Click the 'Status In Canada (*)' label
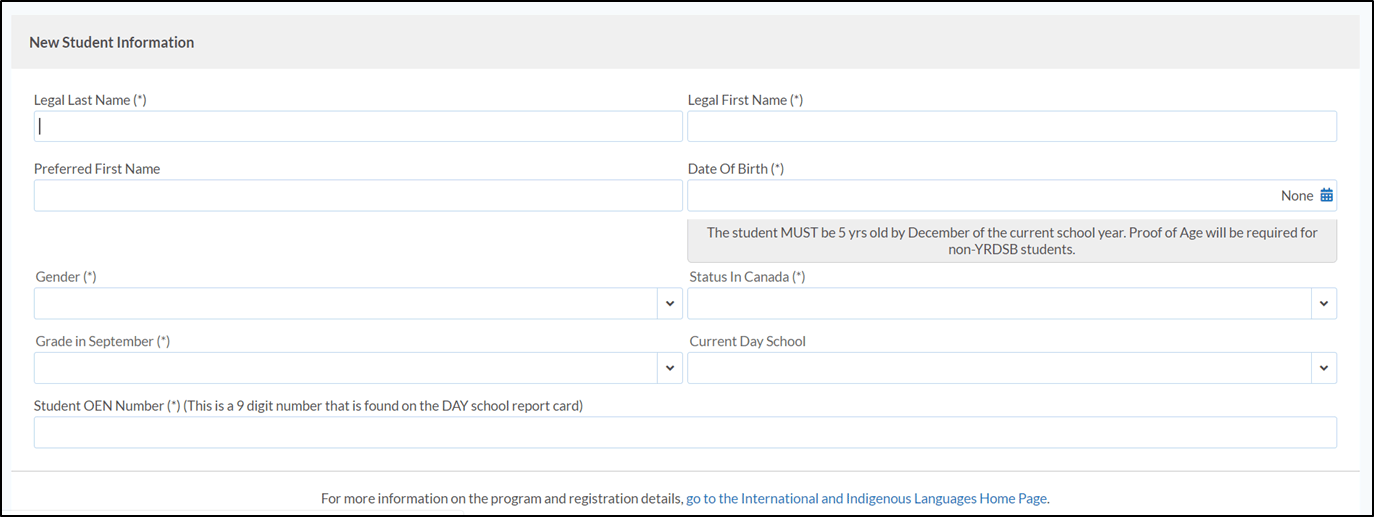Image resolution: width=1374 pixels, height=517 pixels. (747, 277)
